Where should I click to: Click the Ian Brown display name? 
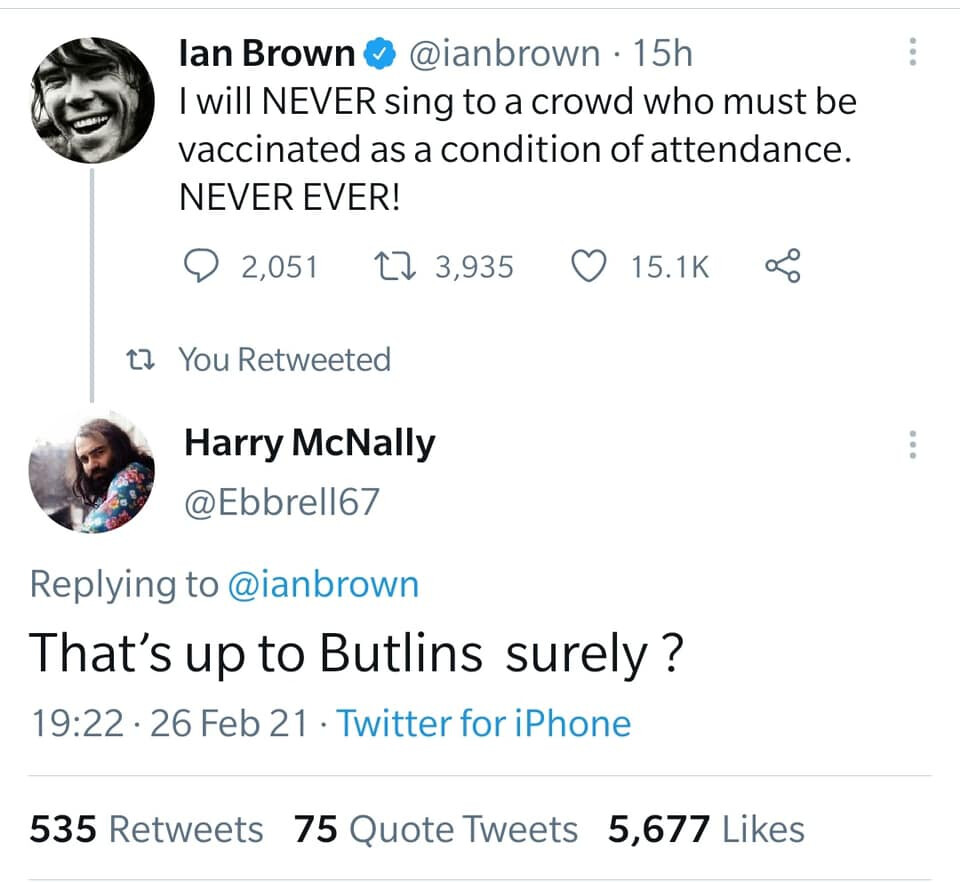point(267,54)
